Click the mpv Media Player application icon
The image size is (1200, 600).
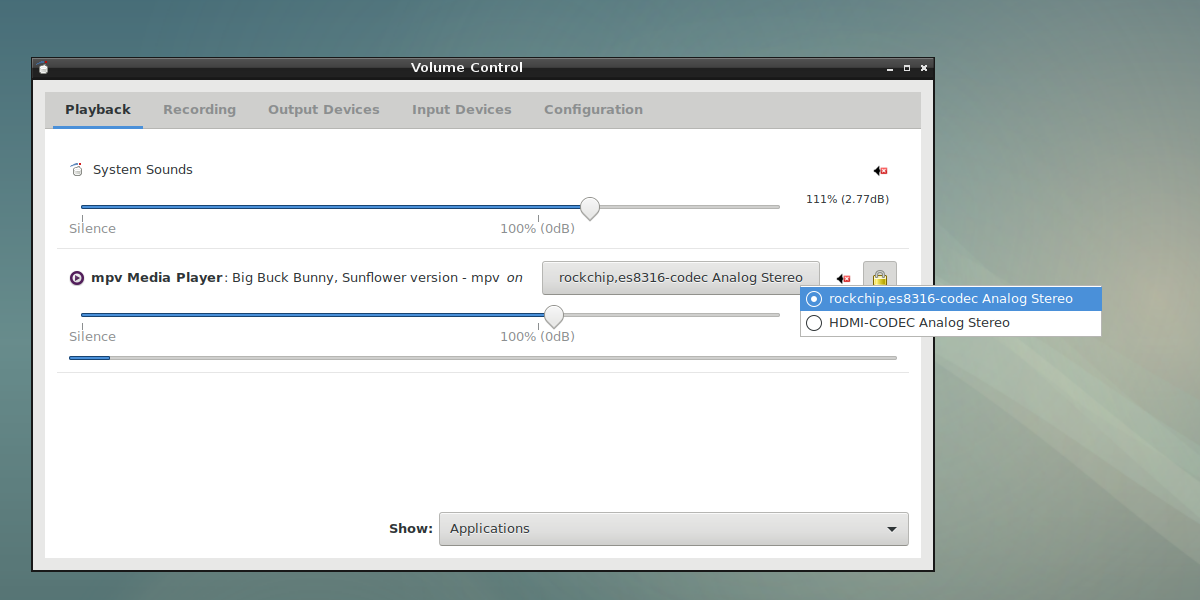click(77, 278)
